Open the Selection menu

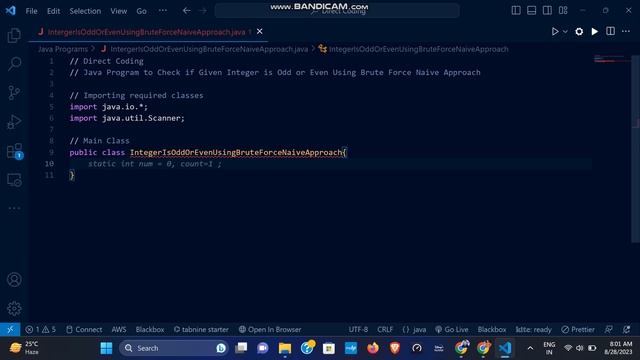point(85,11)
